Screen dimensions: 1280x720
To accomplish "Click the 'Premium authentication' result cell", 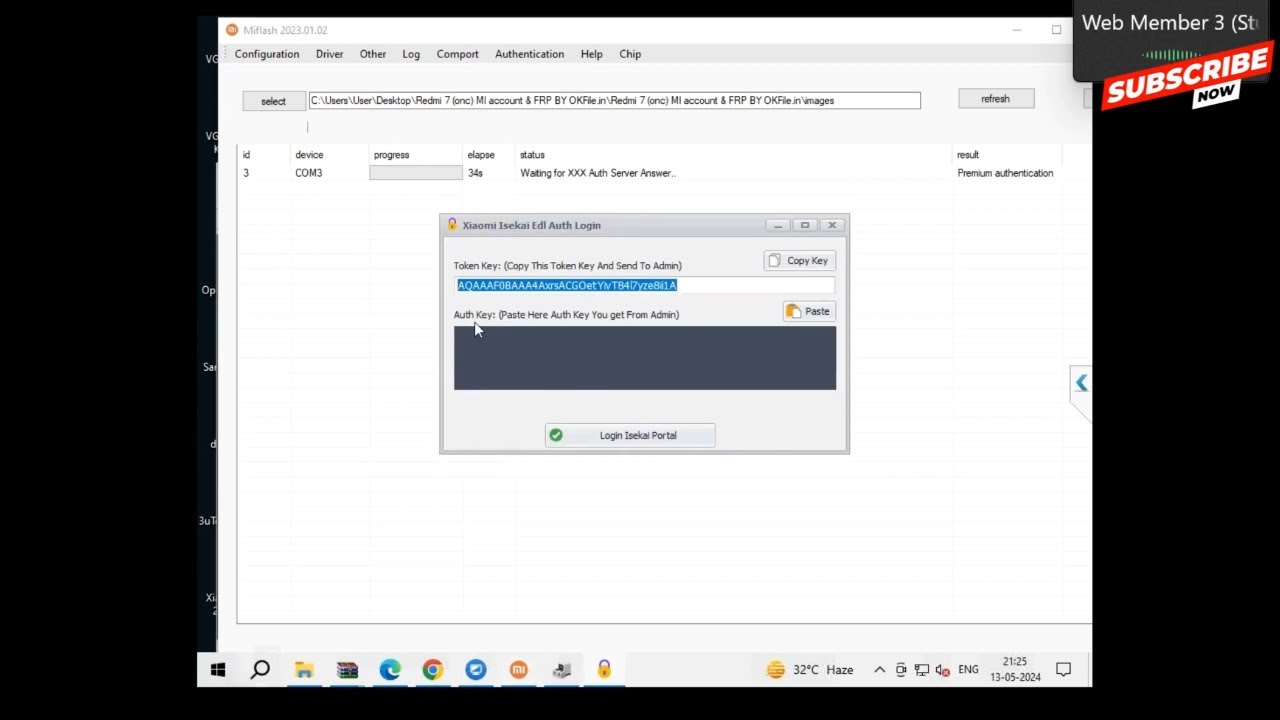I will (1005, 173).
